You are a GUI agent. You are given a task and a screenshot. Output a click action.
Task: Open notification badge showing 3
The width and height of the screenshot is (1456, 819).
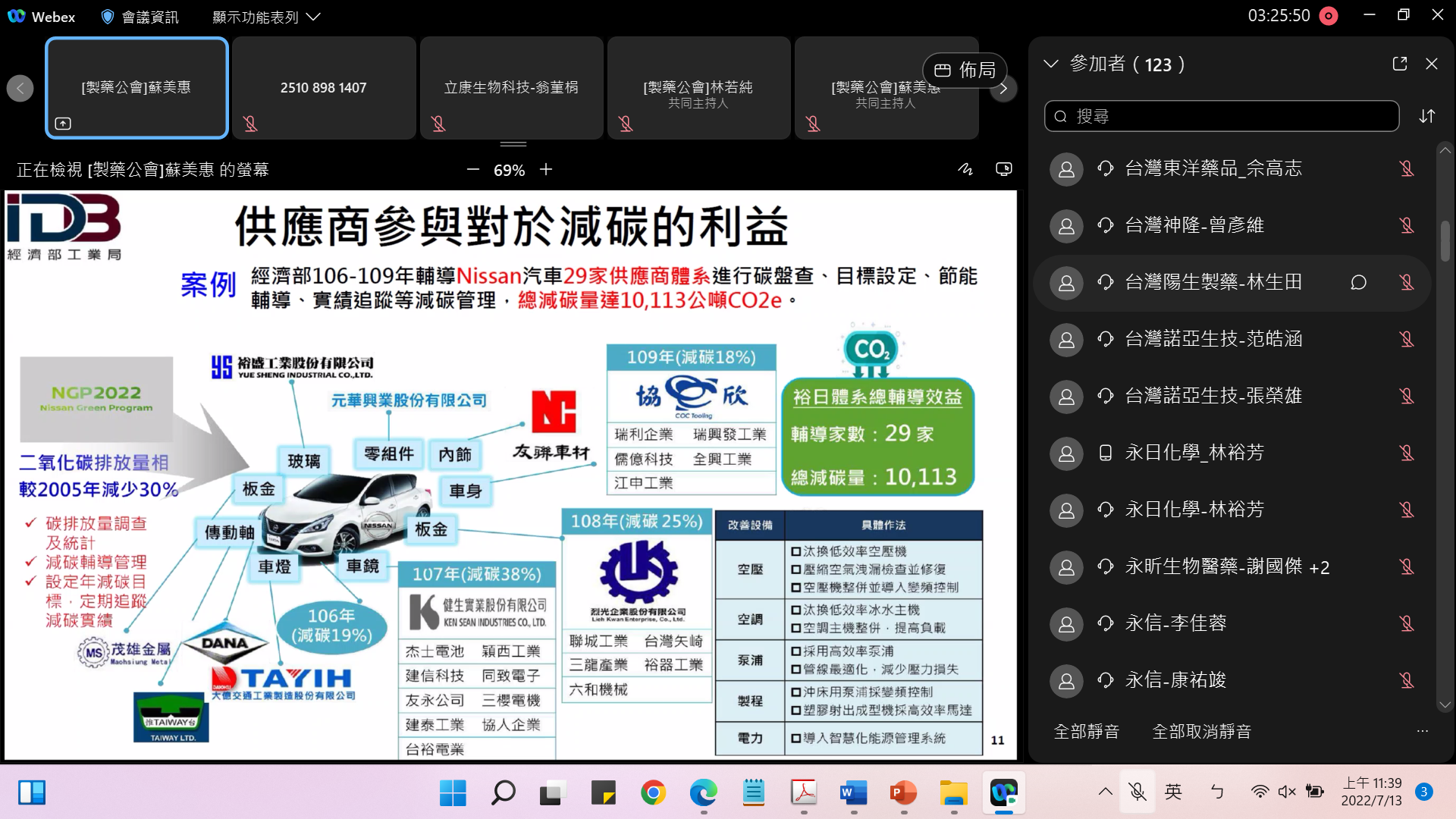click(x=1423, y=792)
